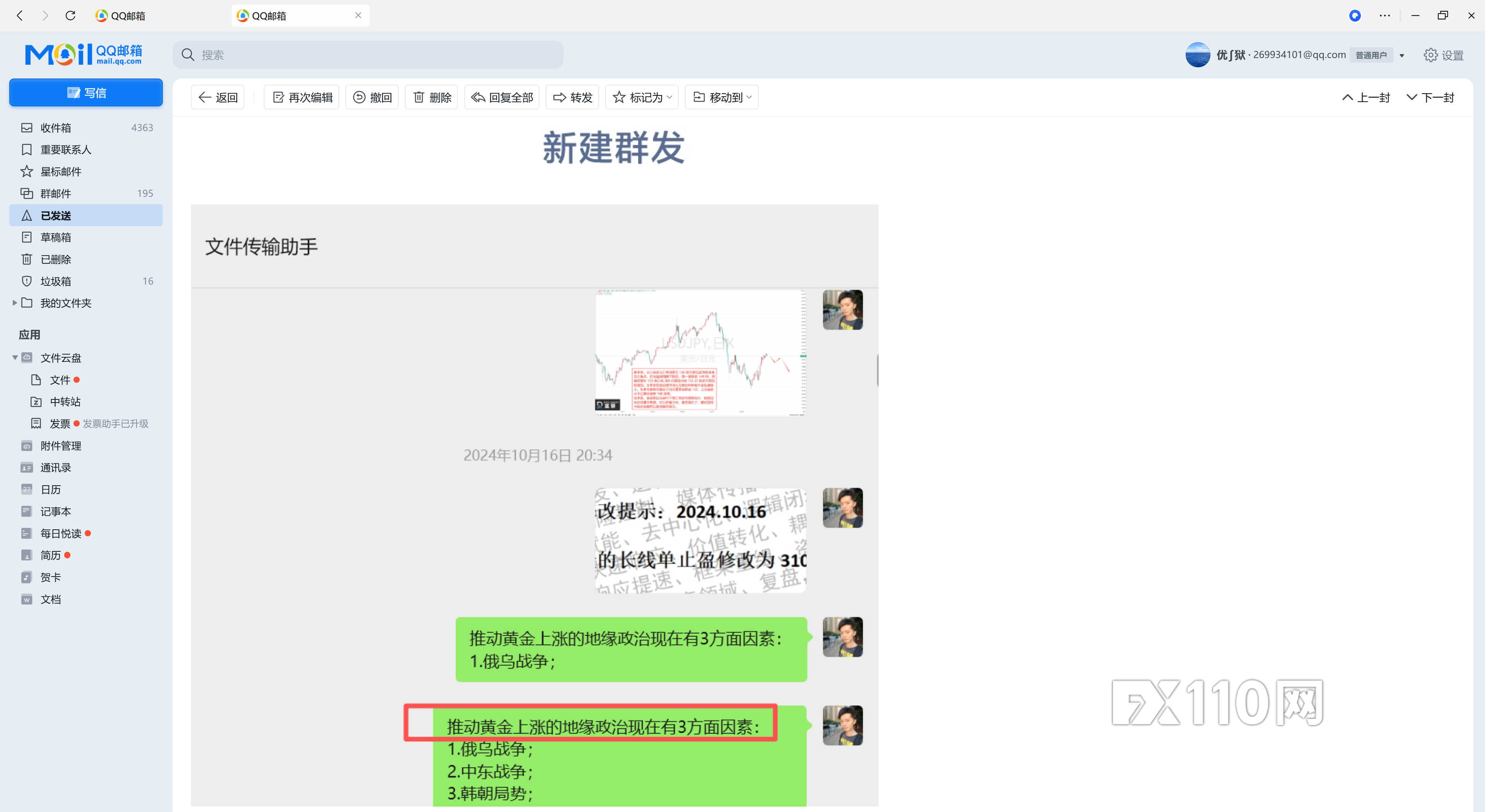
Task: Open 群邮件 folder
Action: (86, 193)
